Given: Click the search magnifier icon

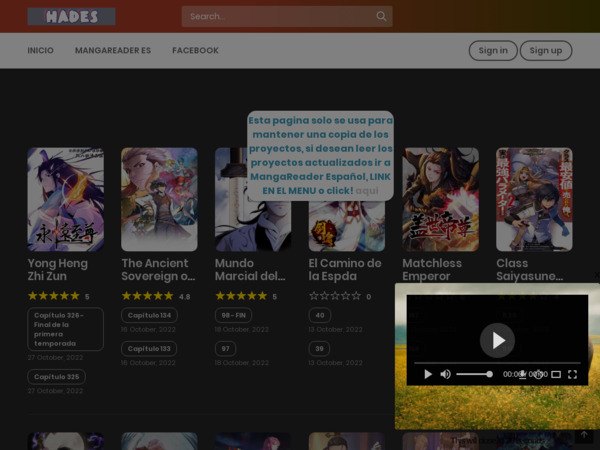Looking at the screenshot, I should coord(381,16).
